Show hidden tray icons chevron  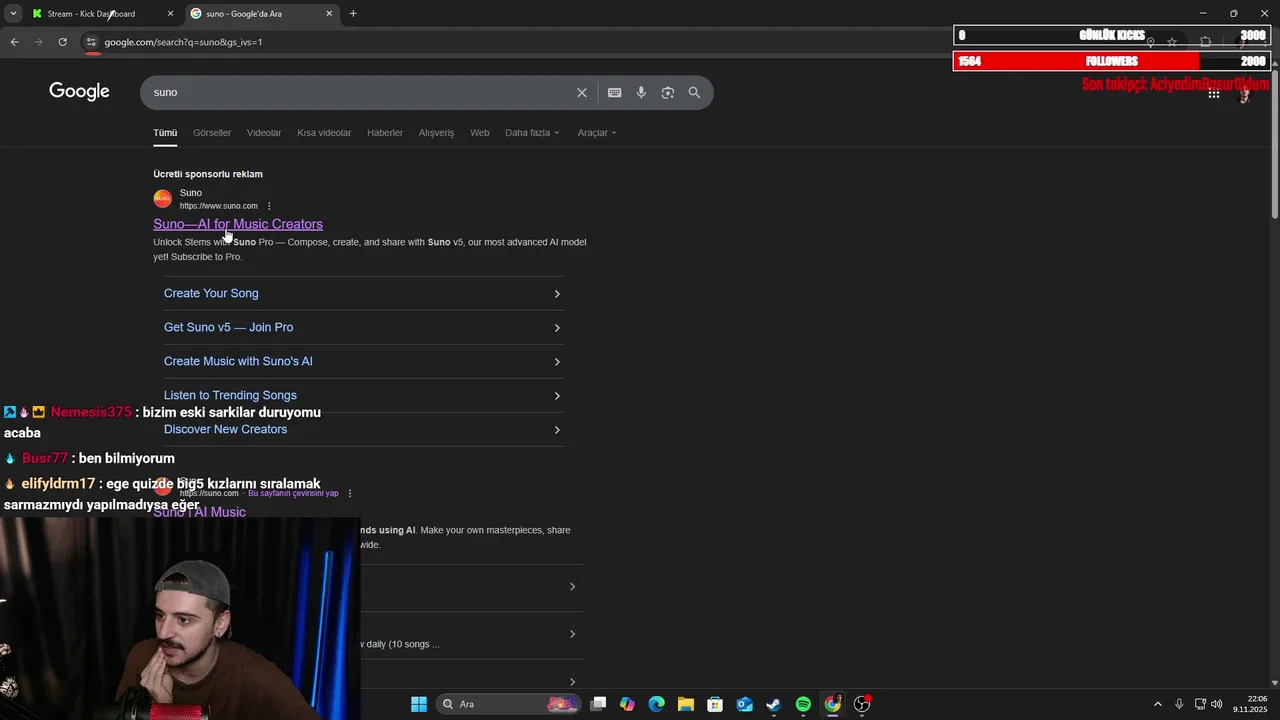coord(1158,704)
